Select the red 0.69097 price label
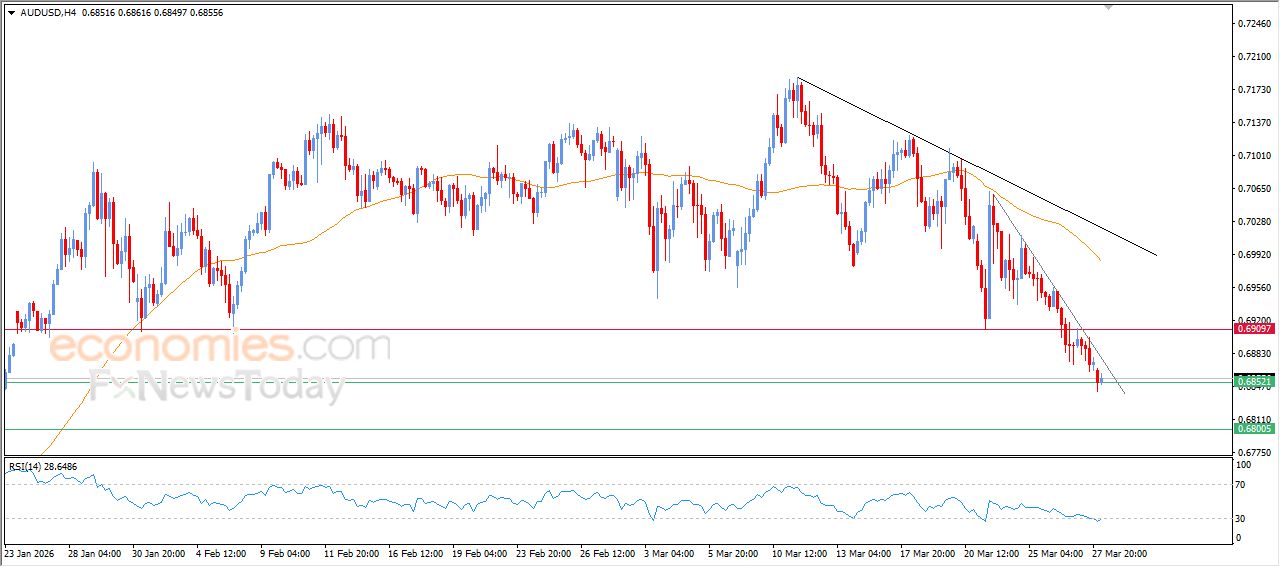This screenshot has height=567, width=1280. click(1253, 328)
